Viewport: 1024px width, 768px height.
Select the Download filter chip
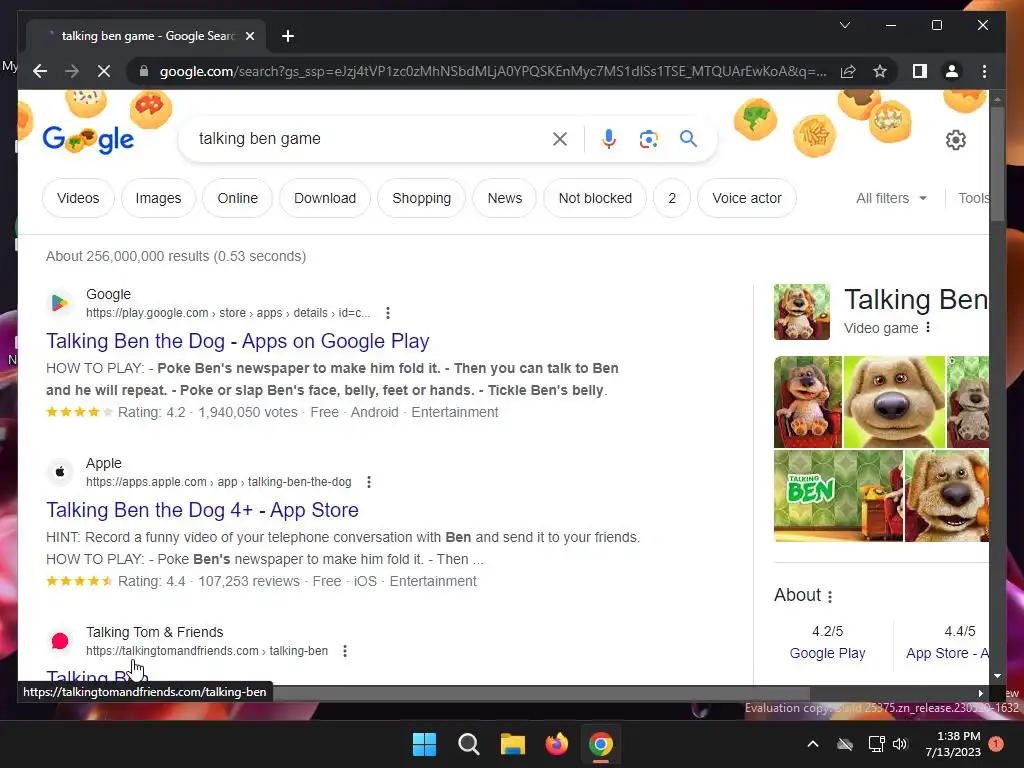pyautogui.click(x=325, y=198)
